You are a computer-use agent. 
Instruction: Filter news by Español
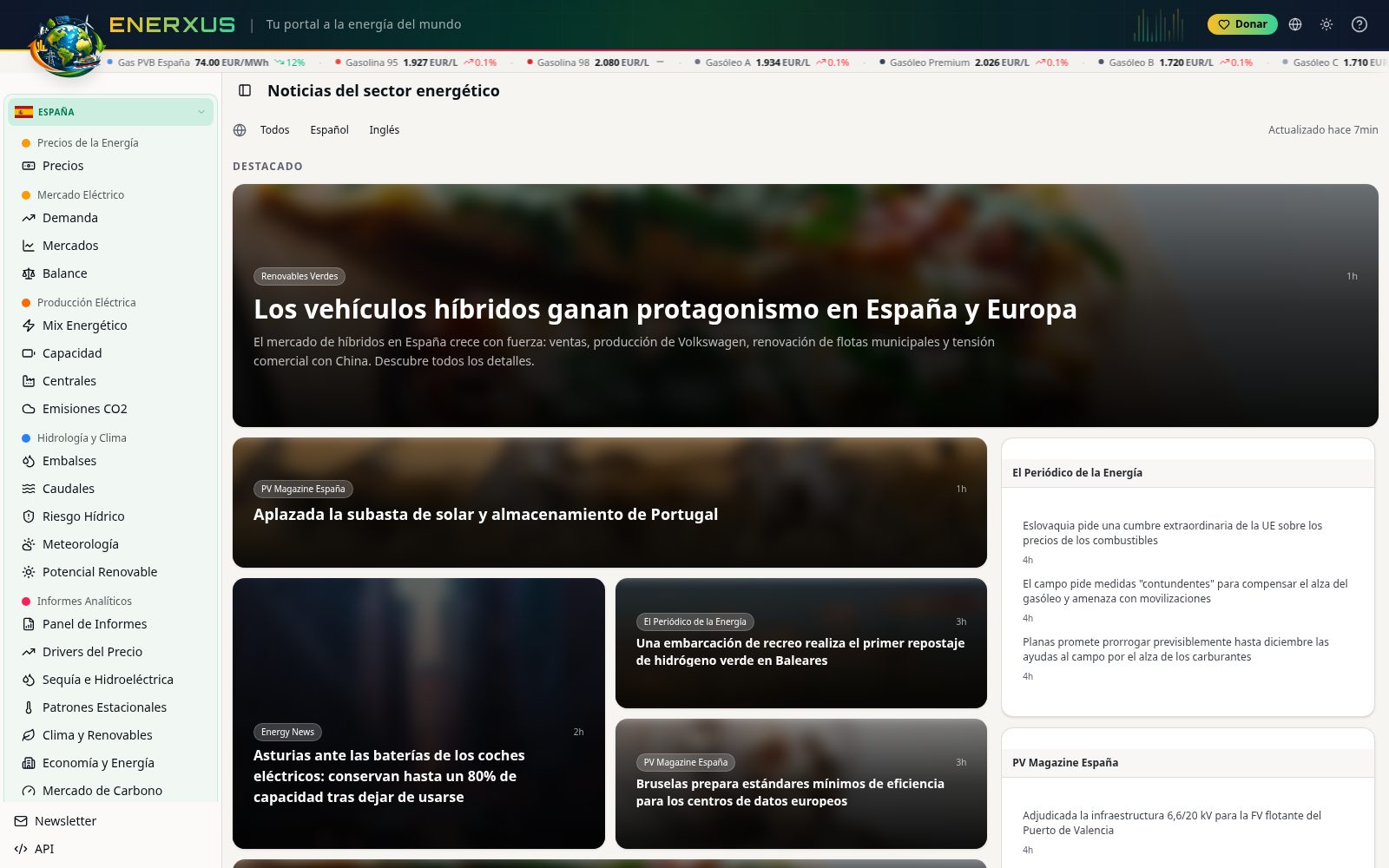coord(329,130)
